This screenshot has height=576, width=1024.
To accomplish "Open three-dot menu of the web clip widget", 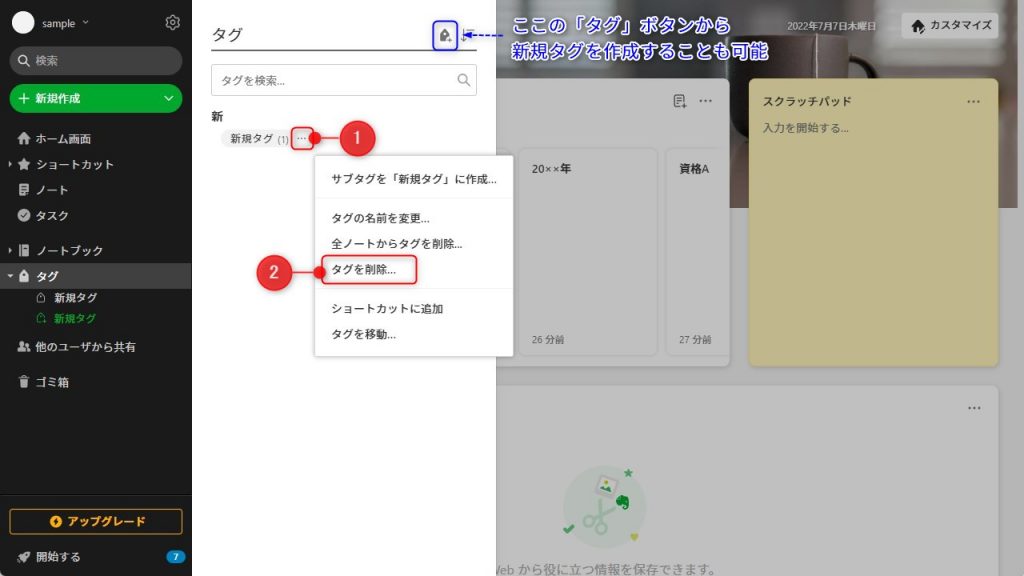I will [974, 408].
